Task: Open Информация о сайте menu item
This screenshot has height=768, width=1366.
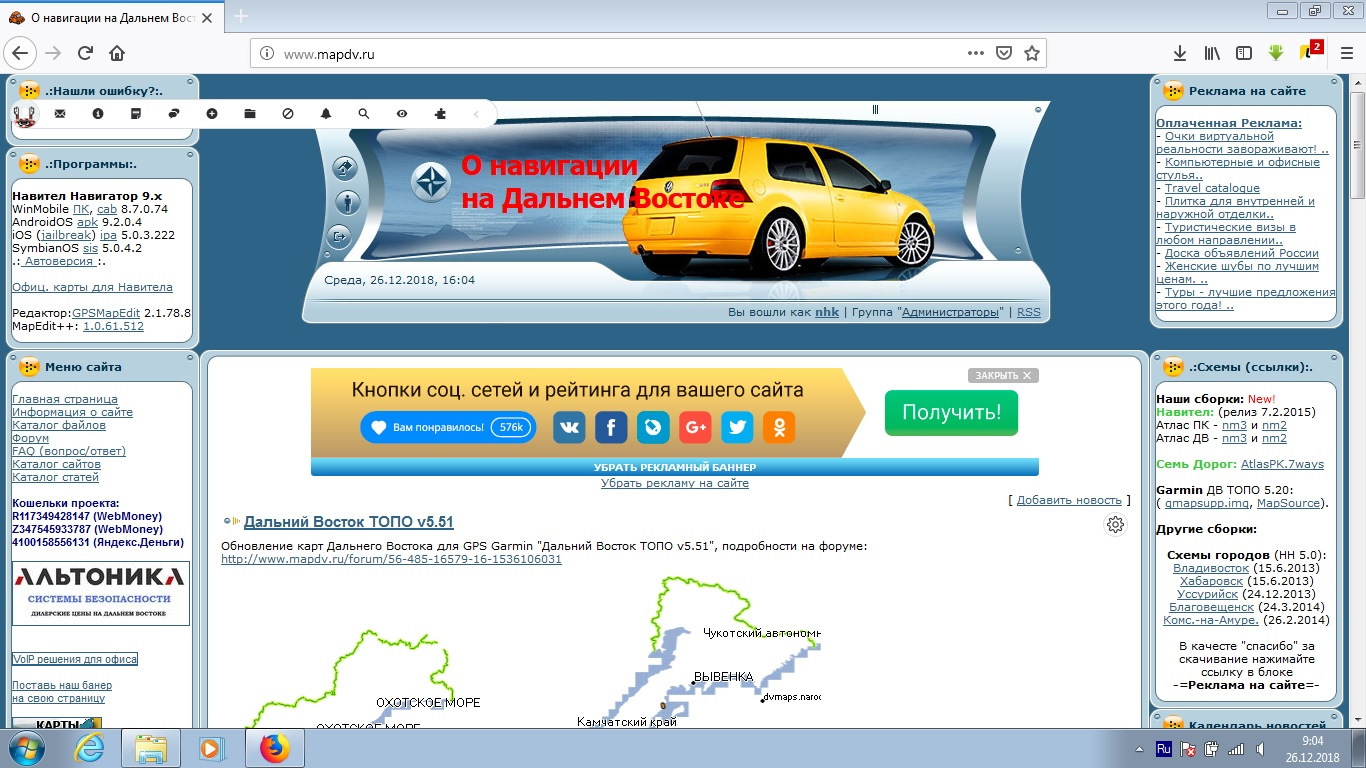Action: tap(72, 412)
